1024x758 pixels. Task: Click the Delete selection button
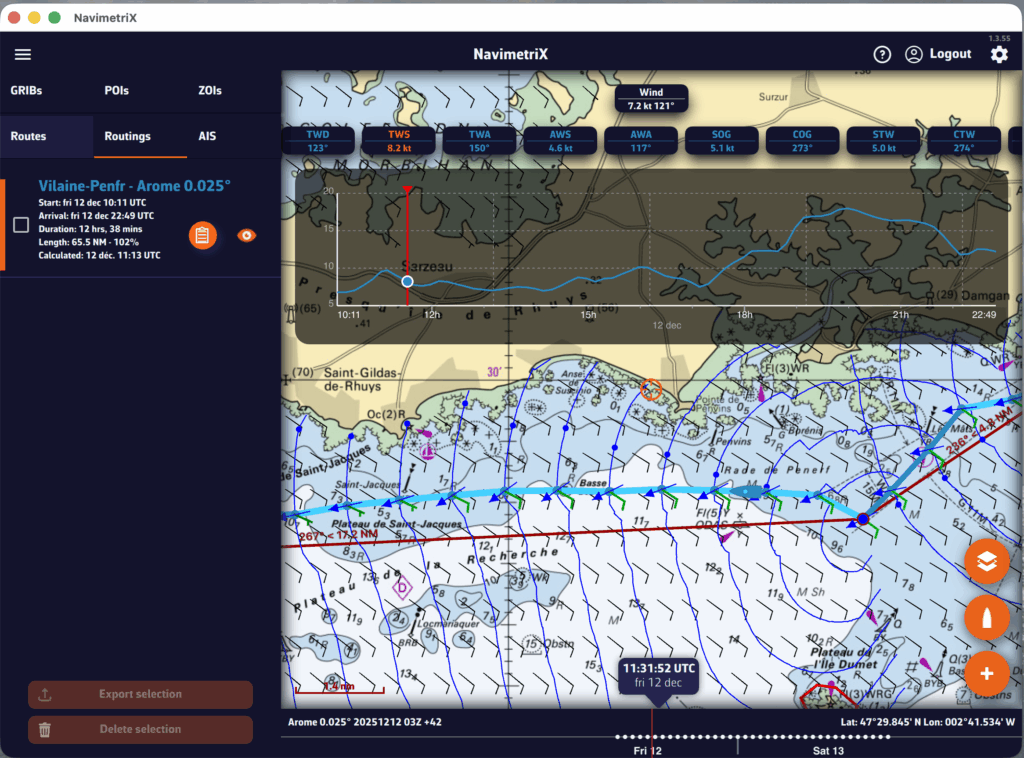[140, 729]
